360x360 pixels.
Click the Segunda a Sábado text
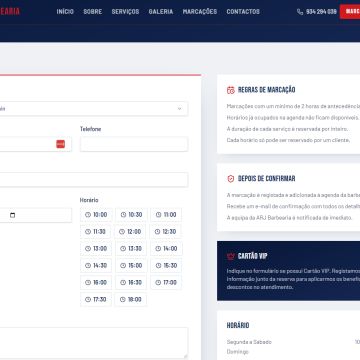pos(249,342)
